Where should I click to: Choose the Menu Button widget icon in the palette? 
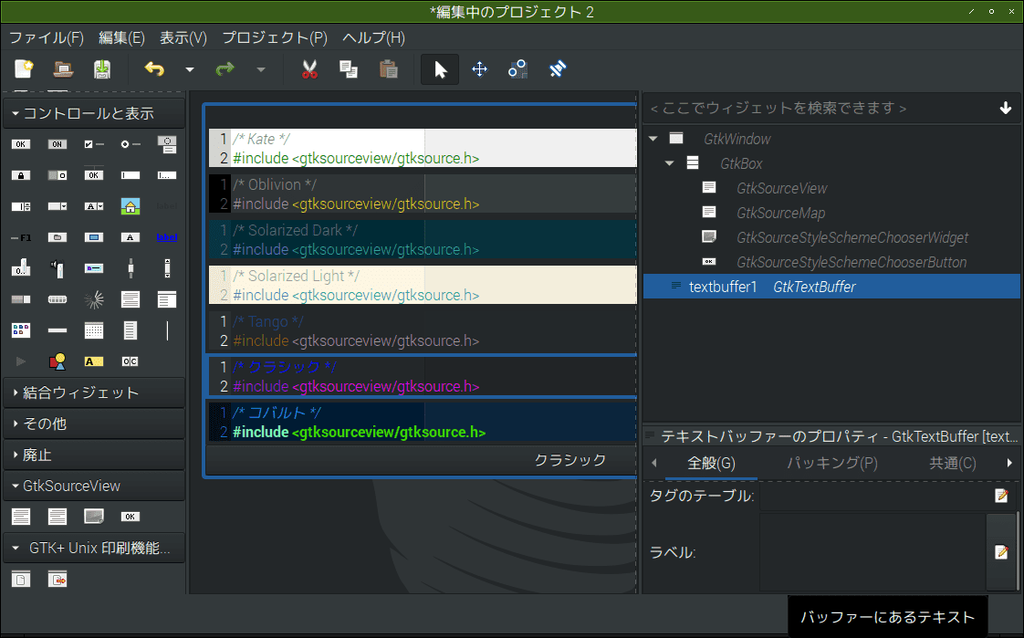pyautogui.click(x=167, y=144)
